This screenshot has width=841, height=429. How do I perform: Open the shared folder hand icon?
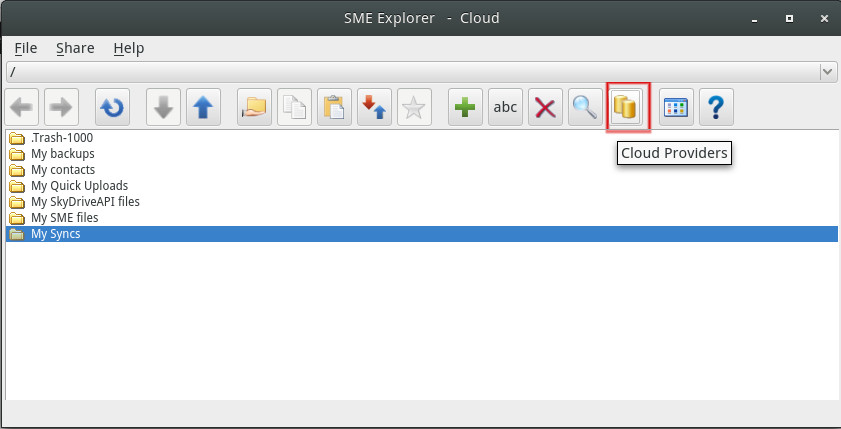tap(254, 108)
